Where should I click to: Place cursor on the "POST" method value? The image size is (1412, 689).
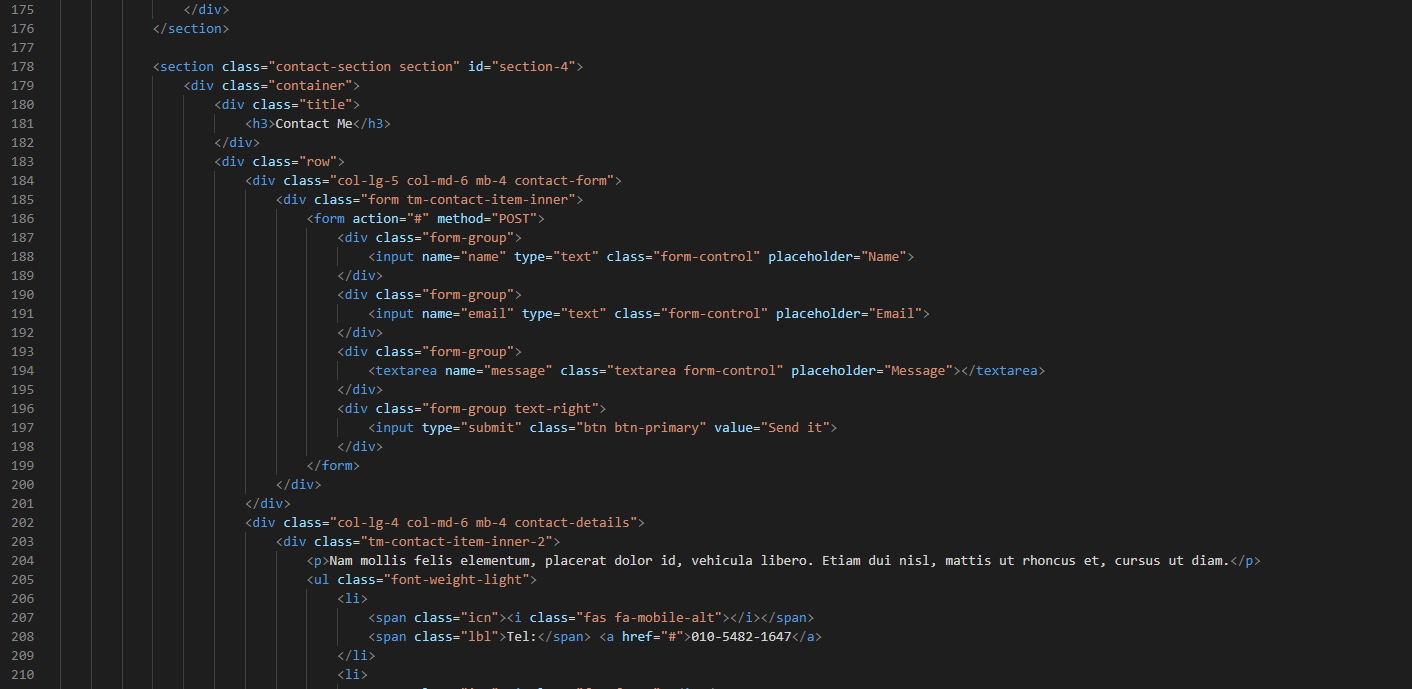point(517,219)
